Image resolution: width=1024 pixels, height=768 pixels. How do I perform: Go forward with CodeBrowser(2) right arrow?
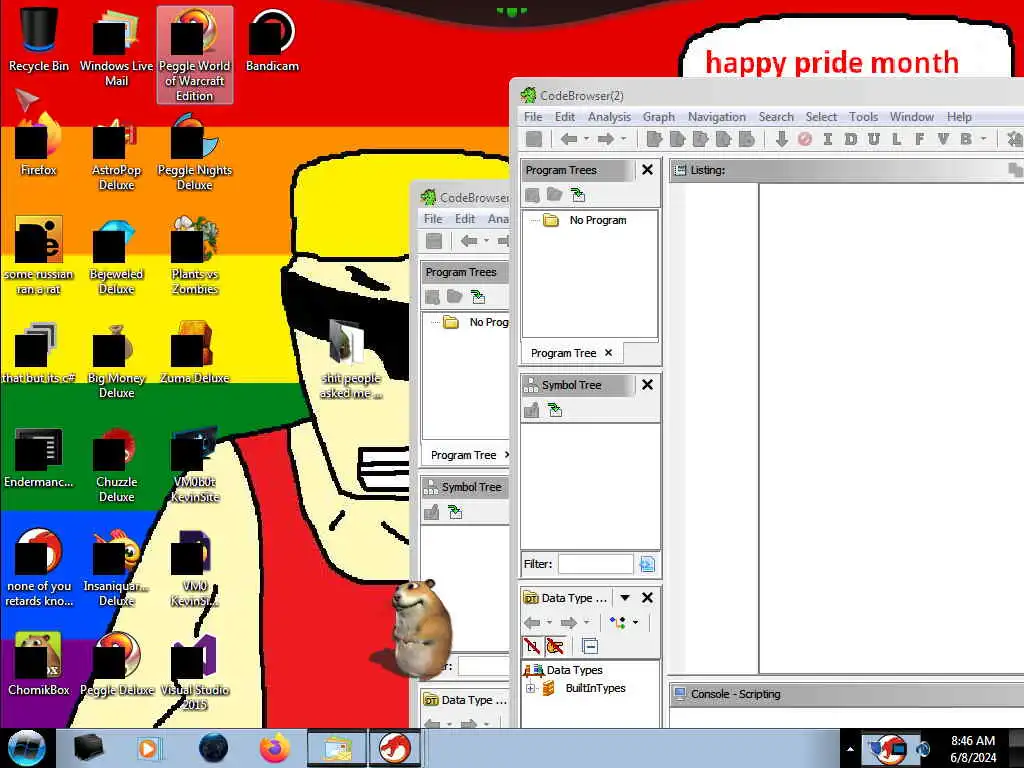[x=605, y=139]
